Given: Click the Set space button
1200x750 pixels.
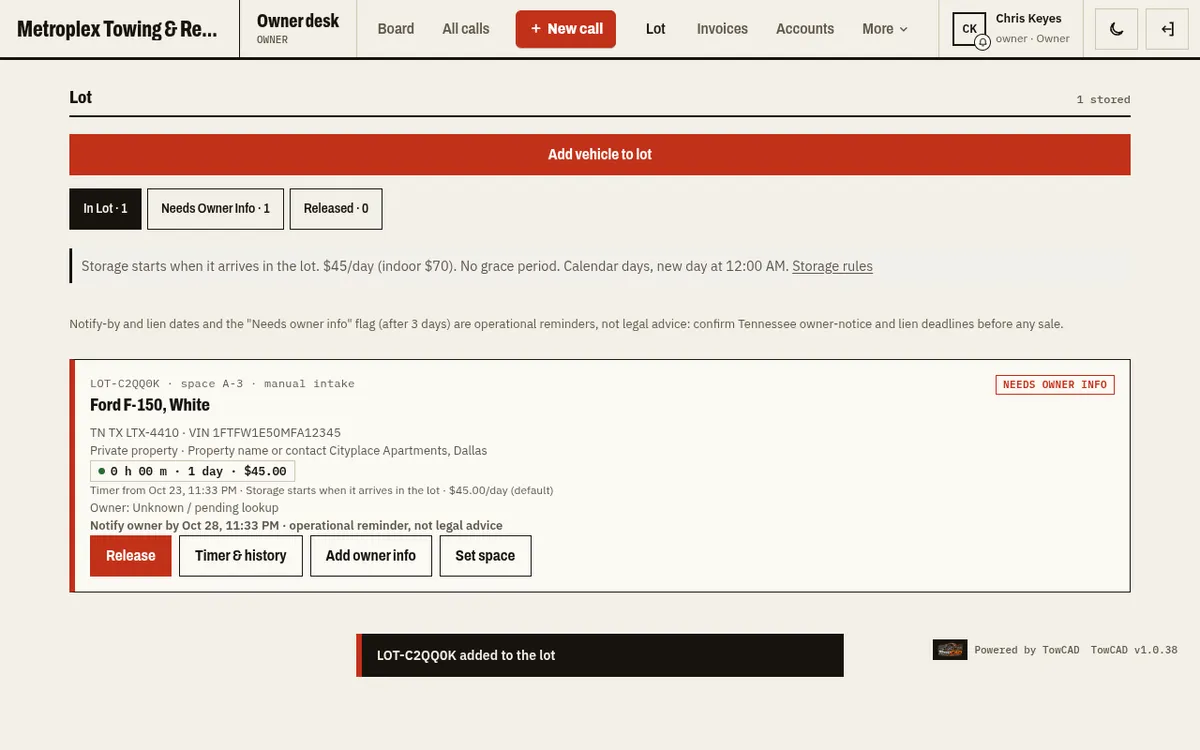Looking at the screenshot, I should coord(485,556).
